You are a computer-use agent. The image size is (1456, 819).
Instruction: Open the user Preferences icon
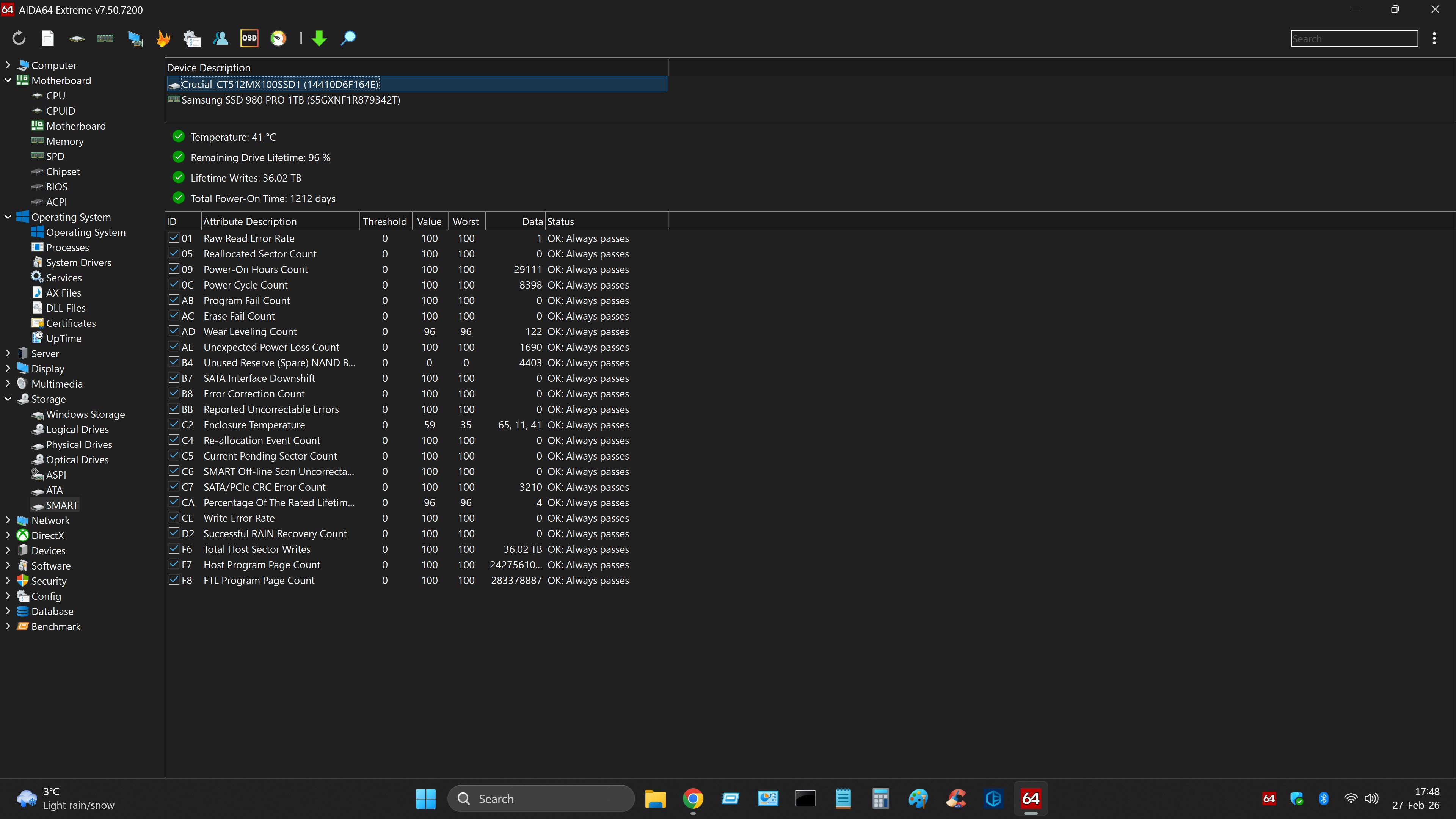pos(220,38)
